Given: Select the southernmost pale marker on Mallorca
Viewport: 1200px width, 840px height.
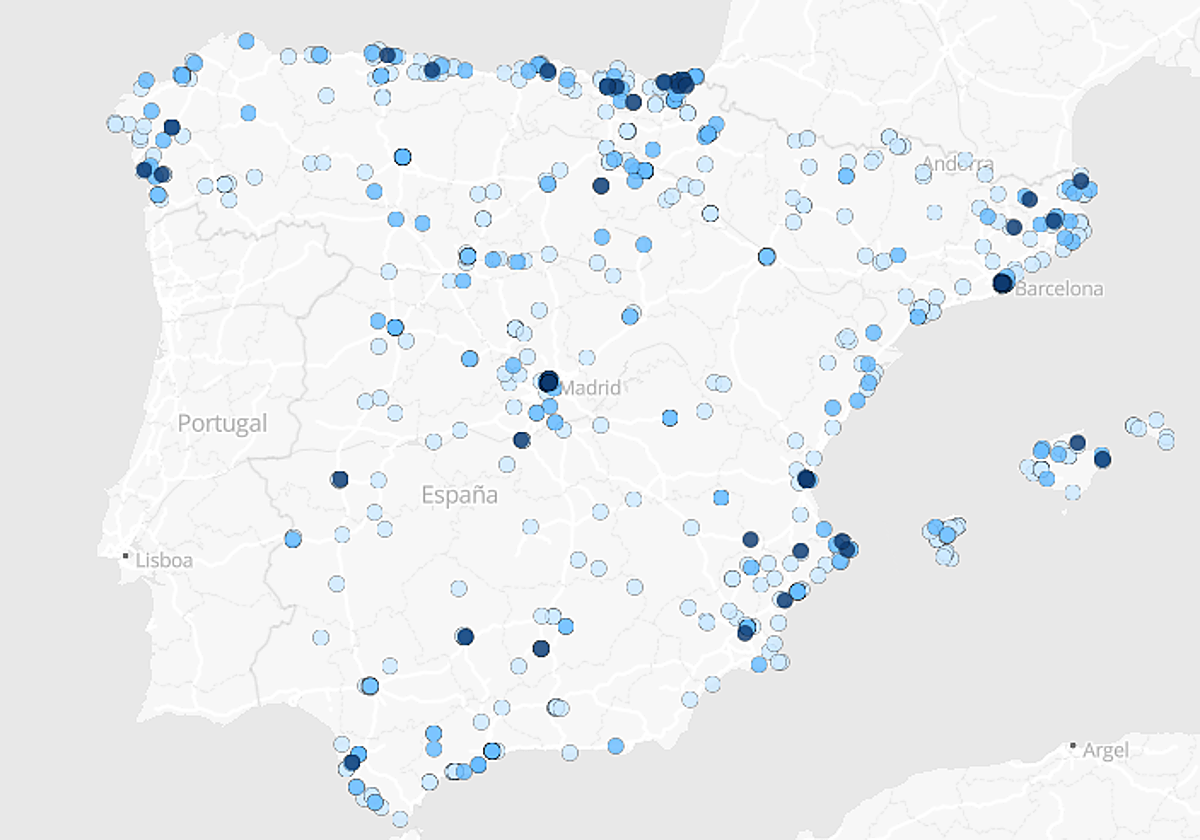Looking at the screenshot, I should pyautogui.click(x=1073, y=492).
